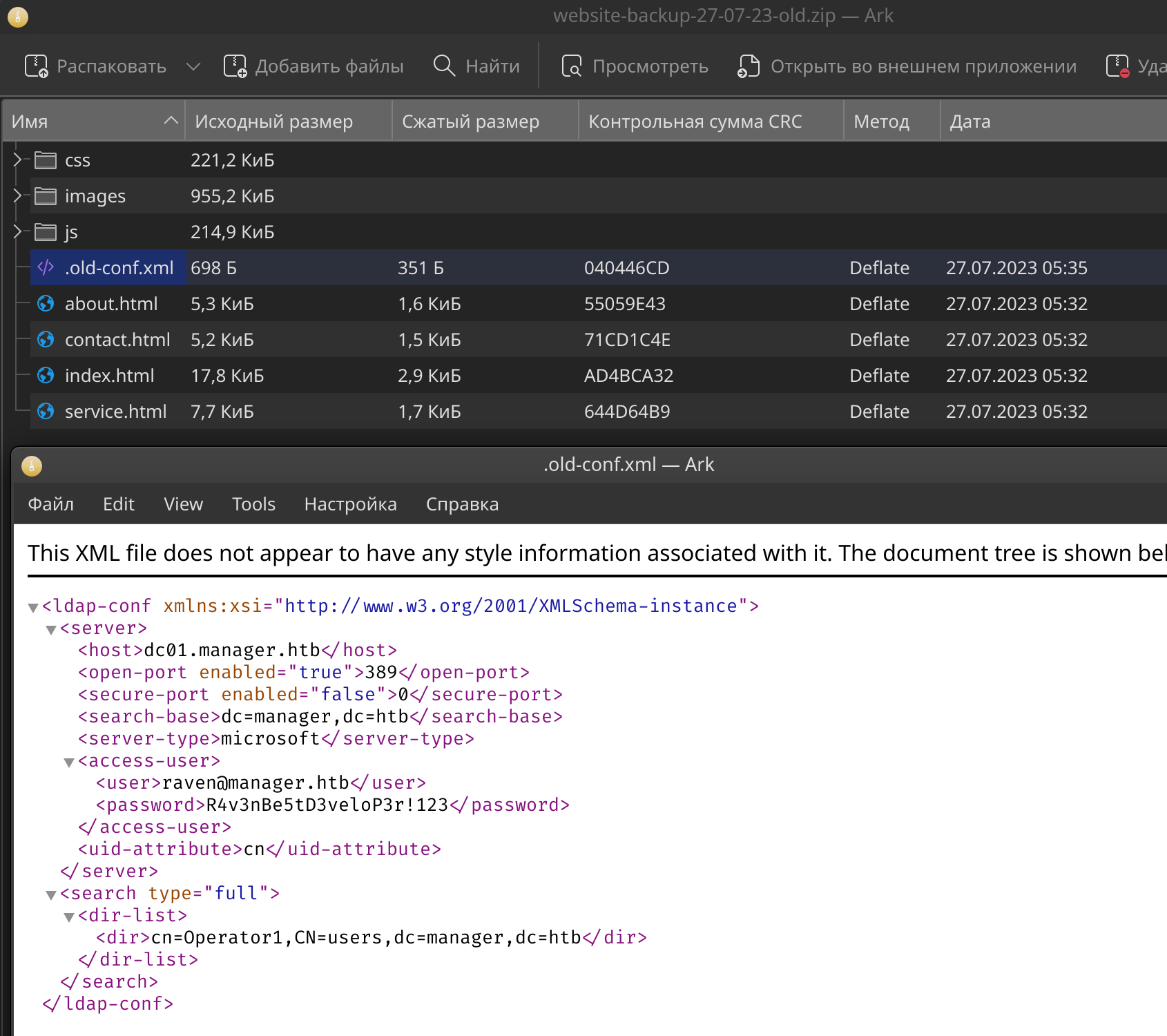
Task: Sort by Исходный размер column header
Action: click(x=289, y=122)
